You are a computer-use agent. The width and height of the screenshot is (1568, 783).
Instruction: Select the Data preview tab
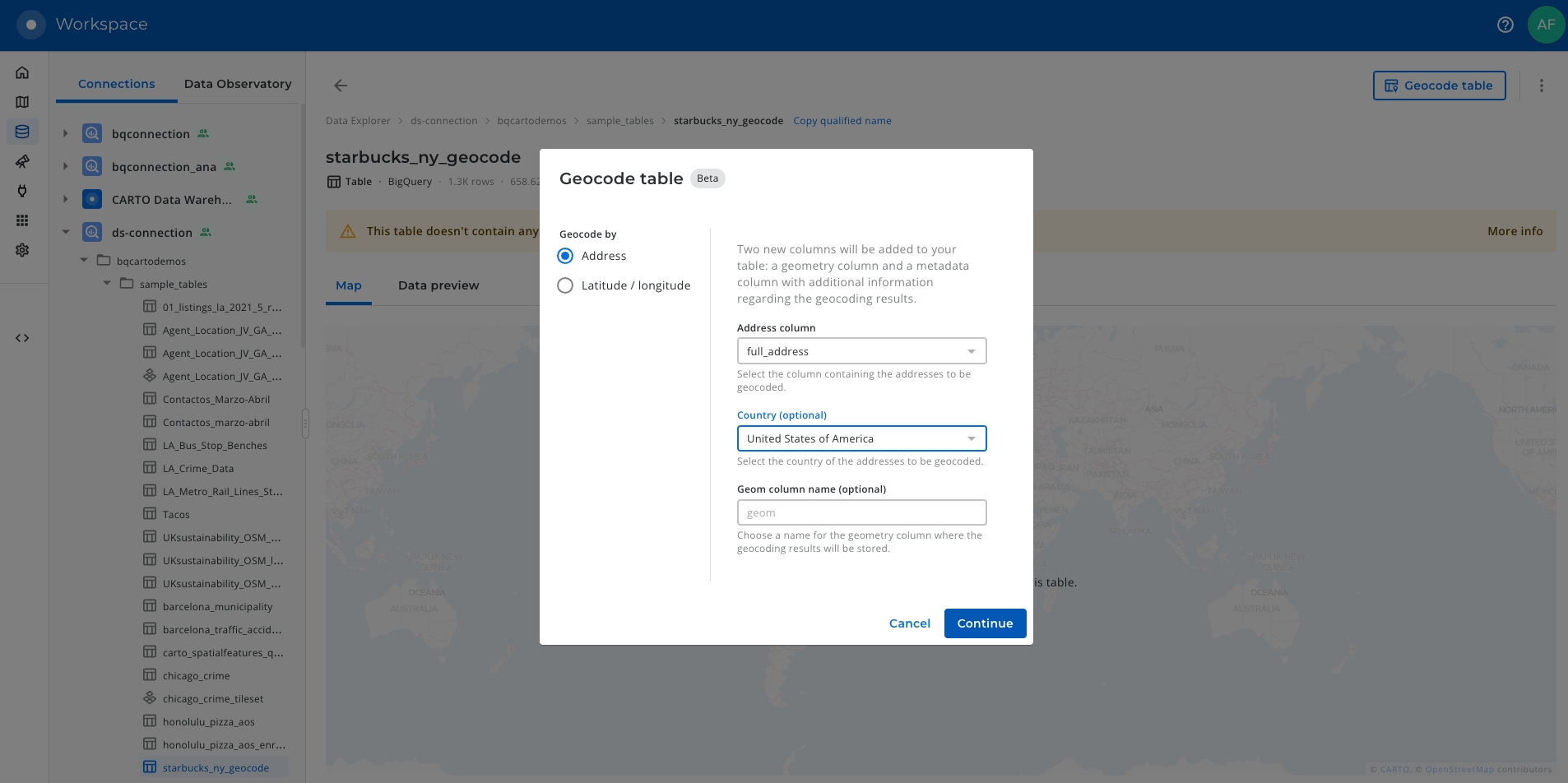click(x=438, y=285)
